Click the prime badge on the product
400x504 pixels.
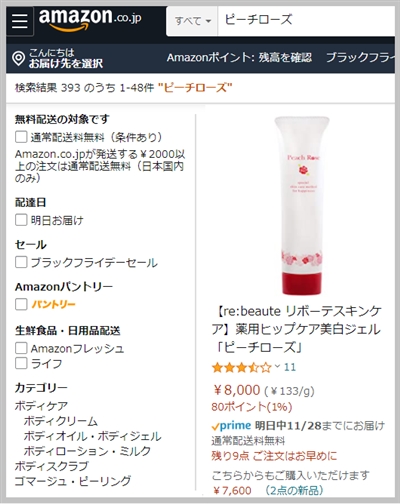[x=231, y=425]
